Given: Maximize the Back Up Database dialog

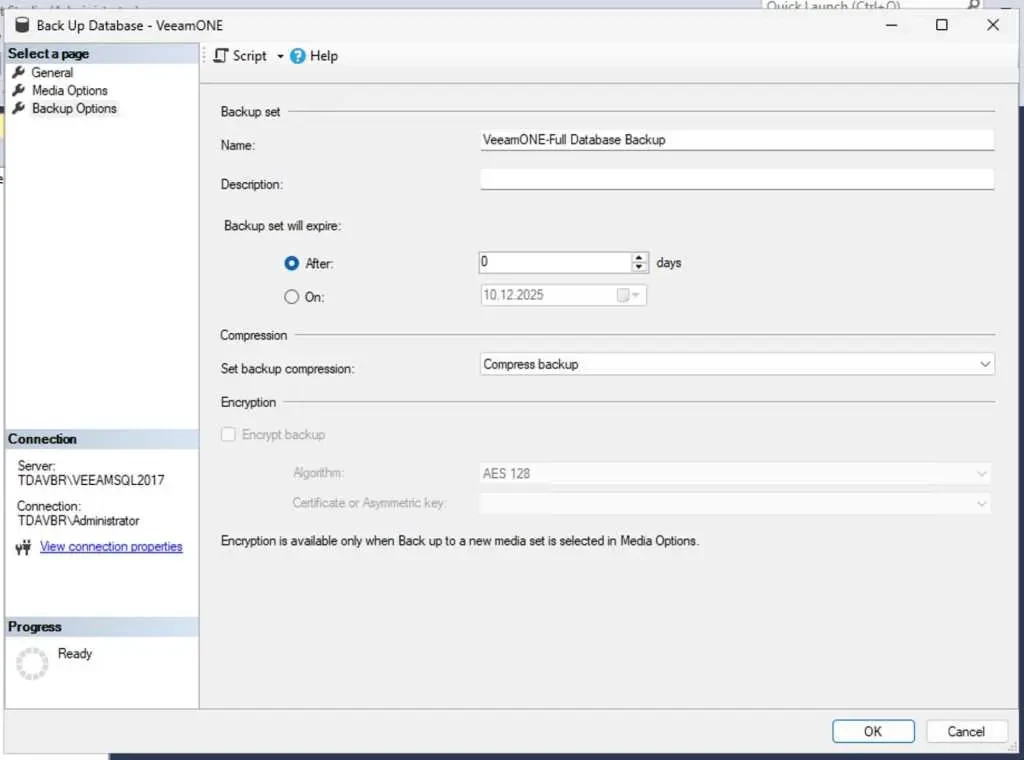Looking at the screenshot, I should [x=942, y=25].
